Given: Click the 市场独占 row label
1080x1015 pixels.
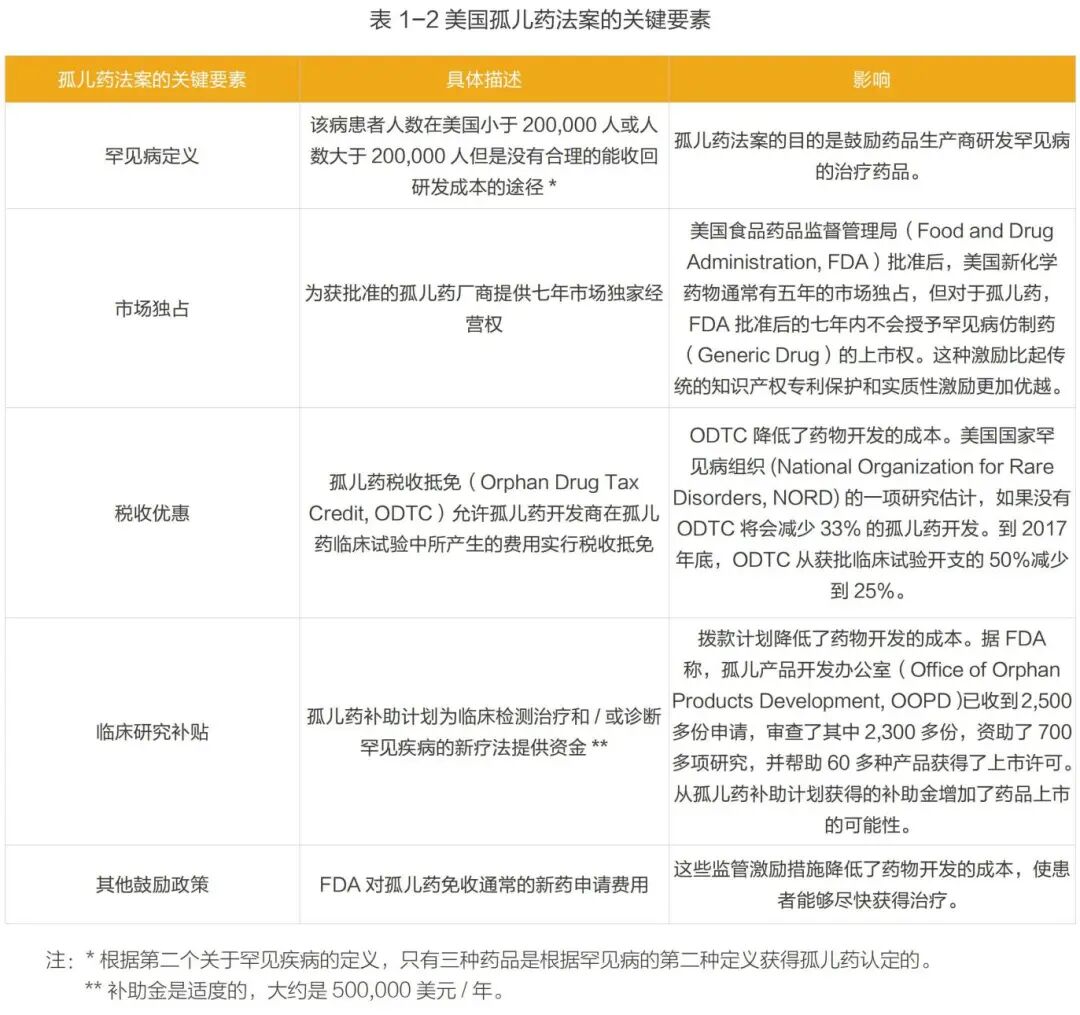Looking at the screenshot, I should point(152,308).
